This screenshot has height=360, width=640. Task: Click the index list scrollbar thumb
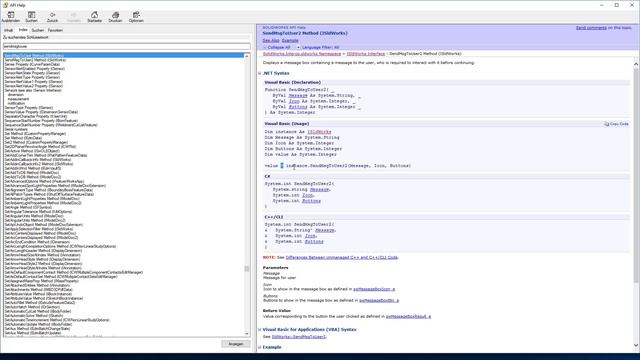coord(247,269)
